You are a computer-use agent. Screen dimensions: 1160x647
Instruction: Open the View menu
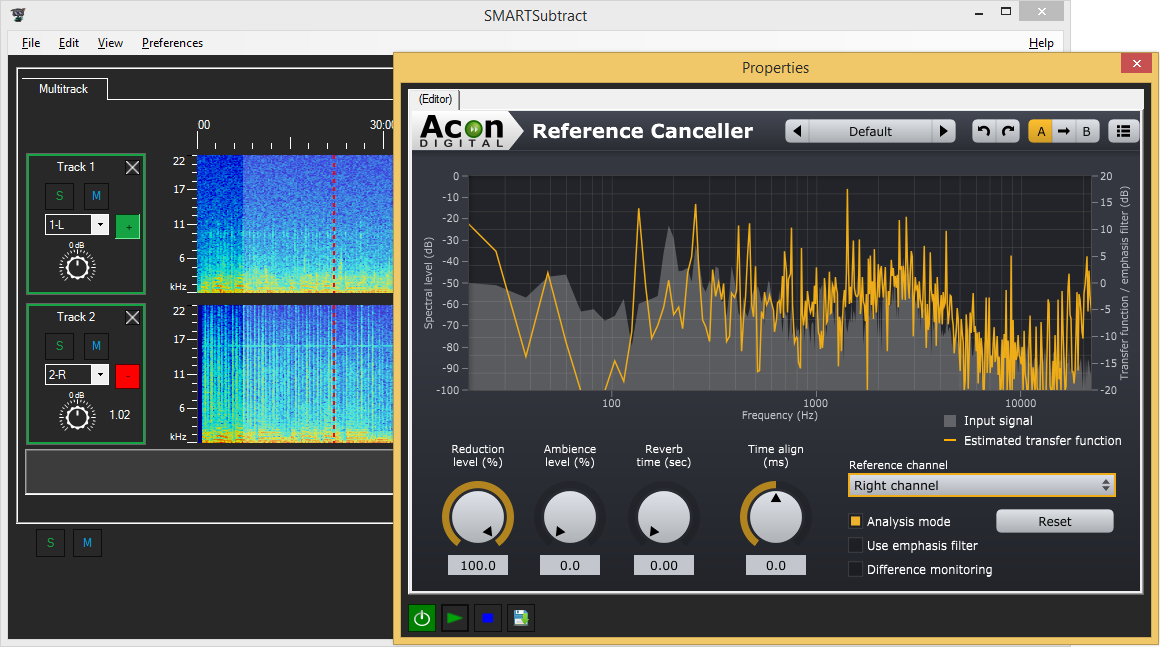tap(110, 43)
